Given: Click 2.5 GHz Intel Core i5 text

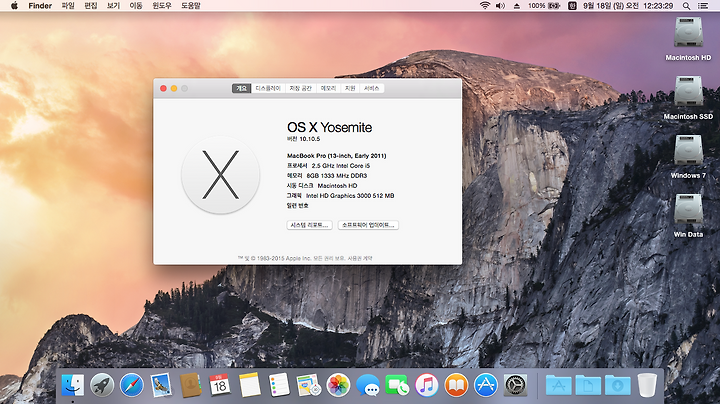Looking at the screenshot, I should (341, 166).
